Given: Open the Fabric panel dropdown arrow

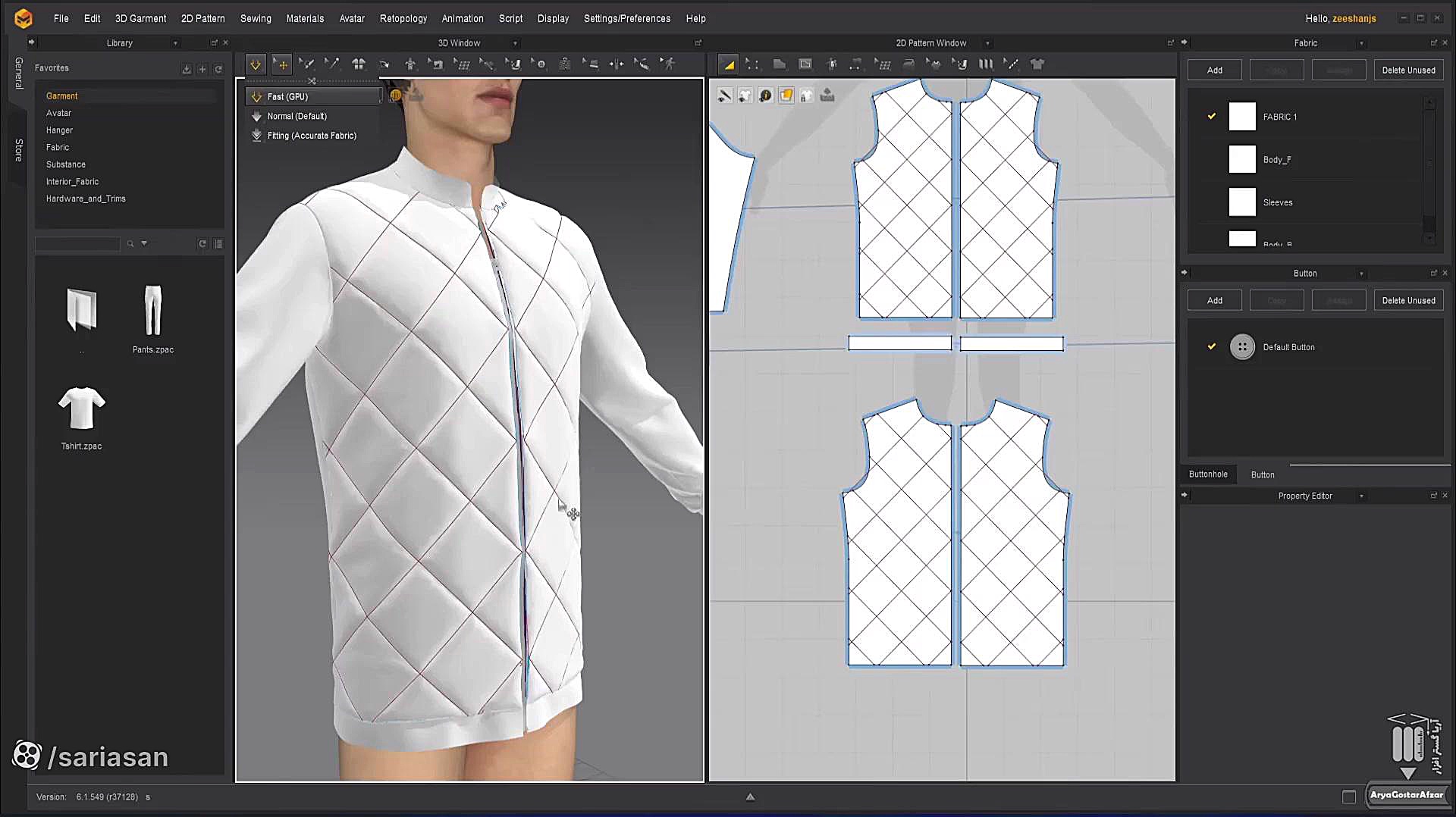Looking at the screenshot, I should (1361, 43).
